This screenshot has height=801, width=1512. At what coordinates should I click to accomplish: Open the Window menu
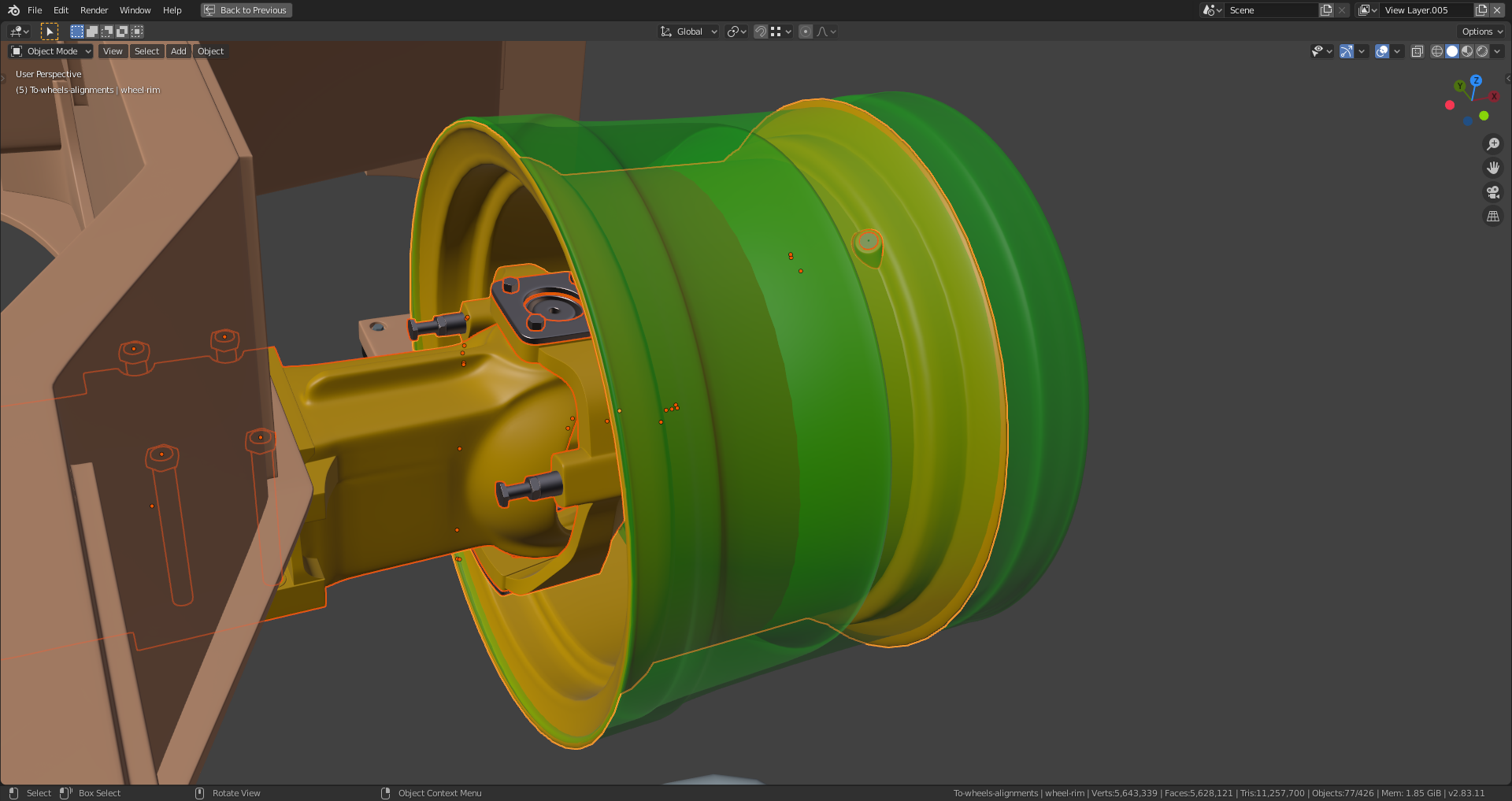[135, 10]
